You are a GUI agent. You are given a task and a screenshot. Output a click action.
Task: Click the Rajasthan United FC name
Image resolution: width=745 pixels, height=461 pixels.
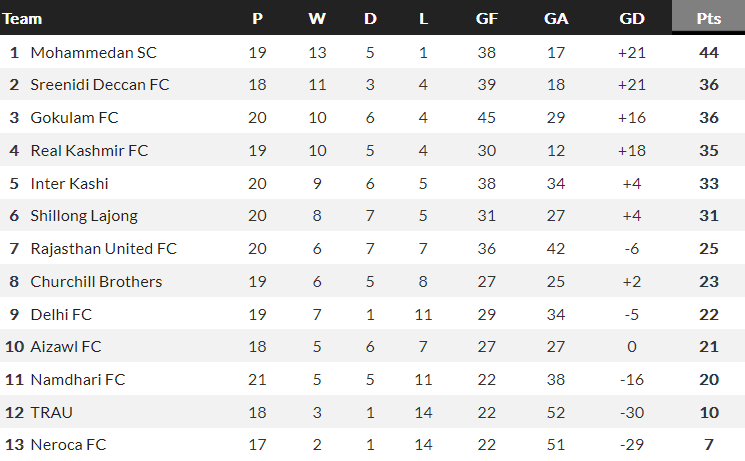pos(103,248)
